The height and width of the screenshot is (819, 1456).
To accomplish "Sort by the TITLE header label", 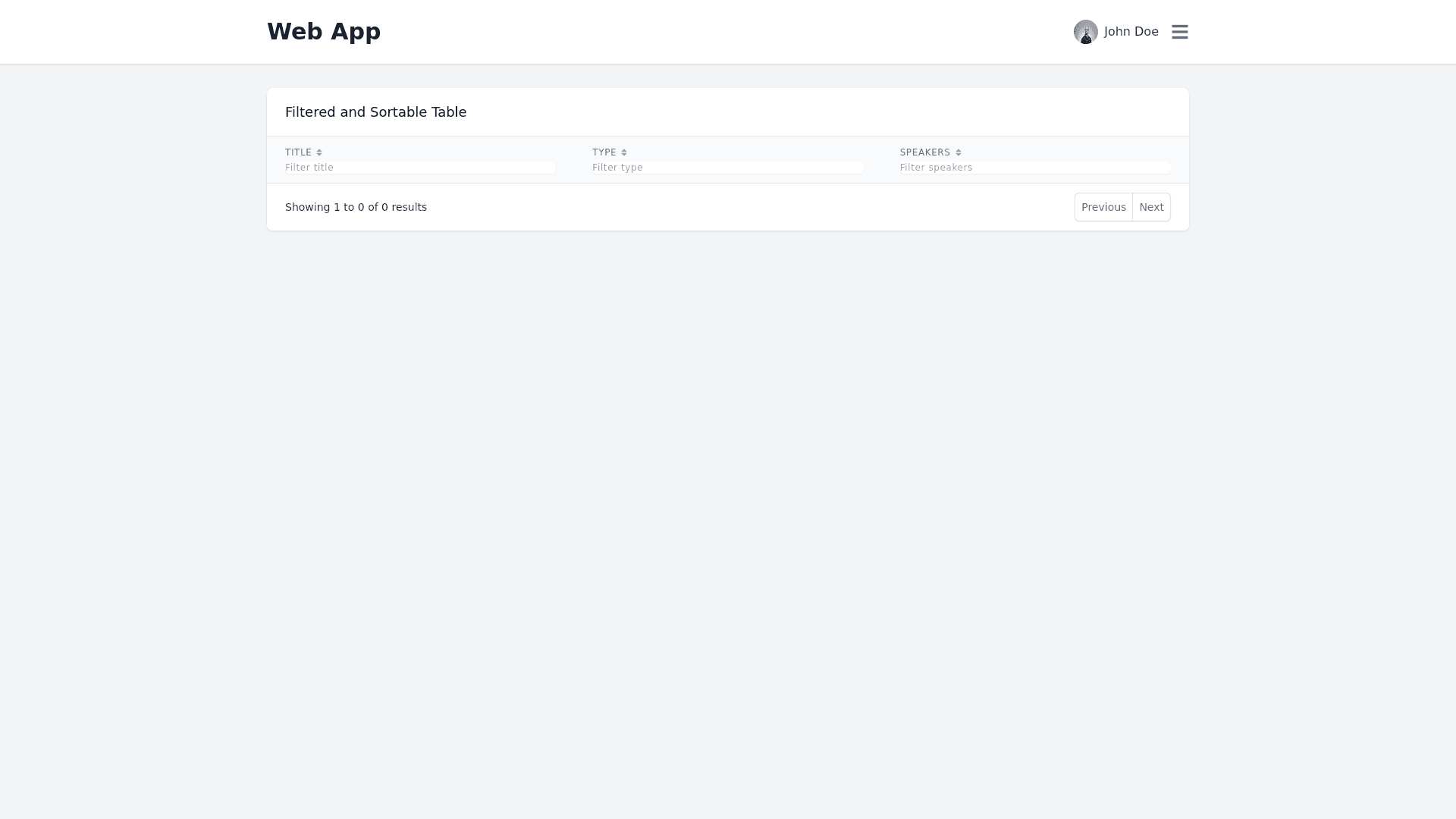I will pos(298,152).
